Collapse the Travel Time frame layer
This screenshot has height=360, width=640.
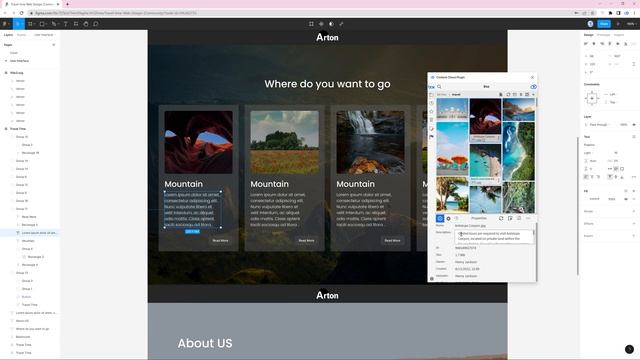(x=6, y=129)
